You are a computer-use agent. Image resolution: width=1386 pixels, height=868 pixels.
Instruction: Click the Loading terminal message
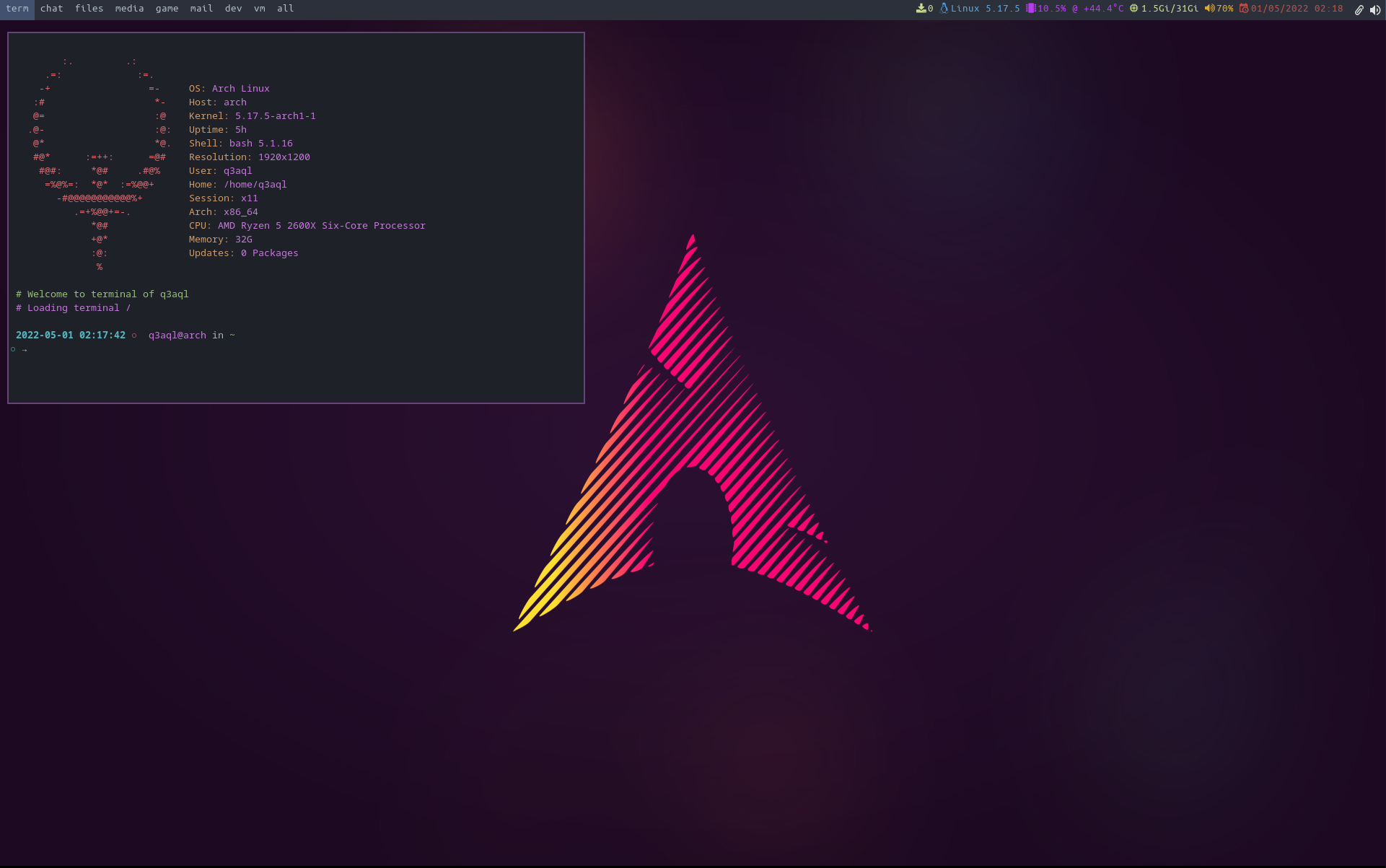(x=74, y=308)
